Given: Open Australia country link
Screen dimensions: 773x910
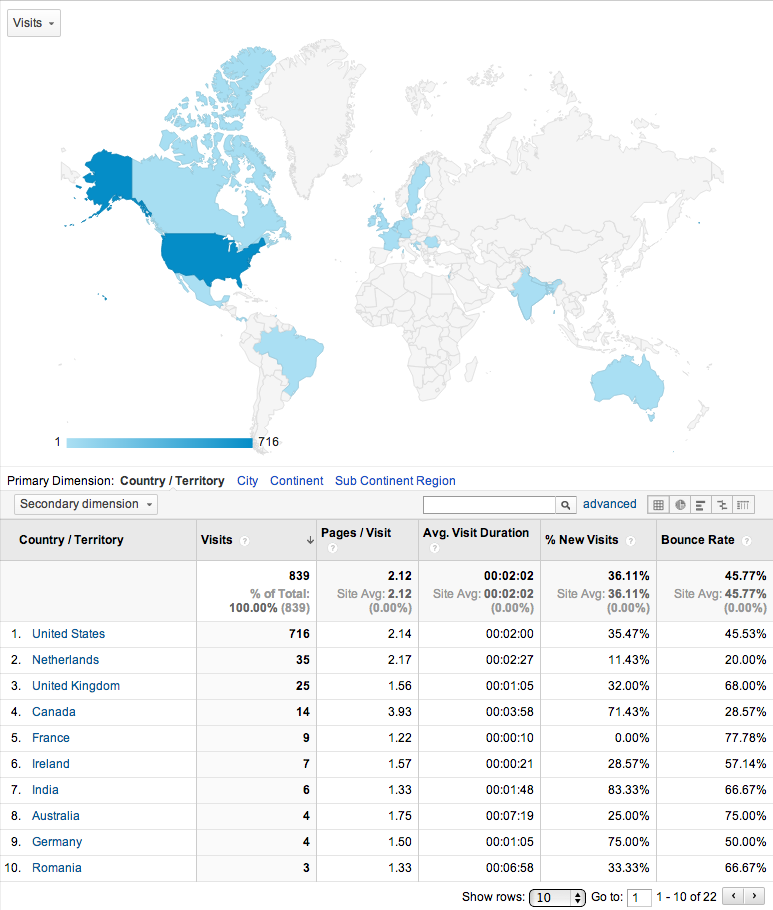Looking at the screenshot, I should 56,815.
